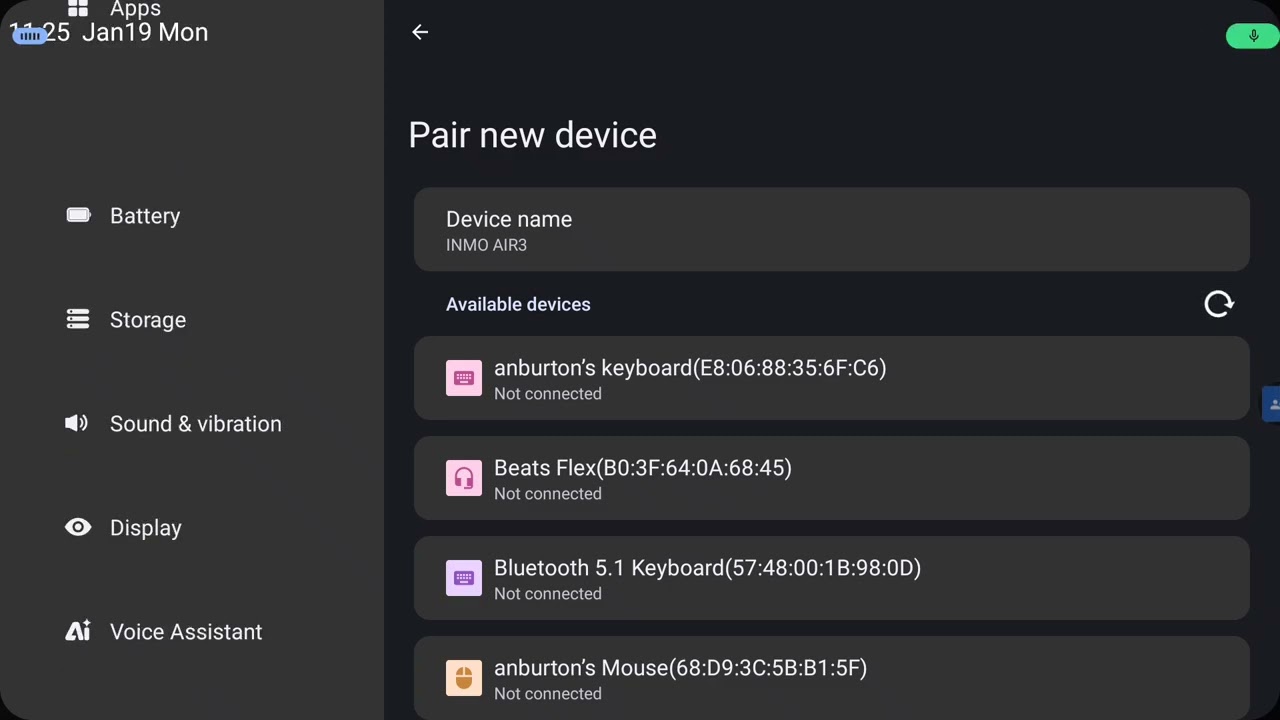Click Not connected under anburton's keyboard
Image resolution: width=1280 pixels, height=720 pixels.
[548, 394]
